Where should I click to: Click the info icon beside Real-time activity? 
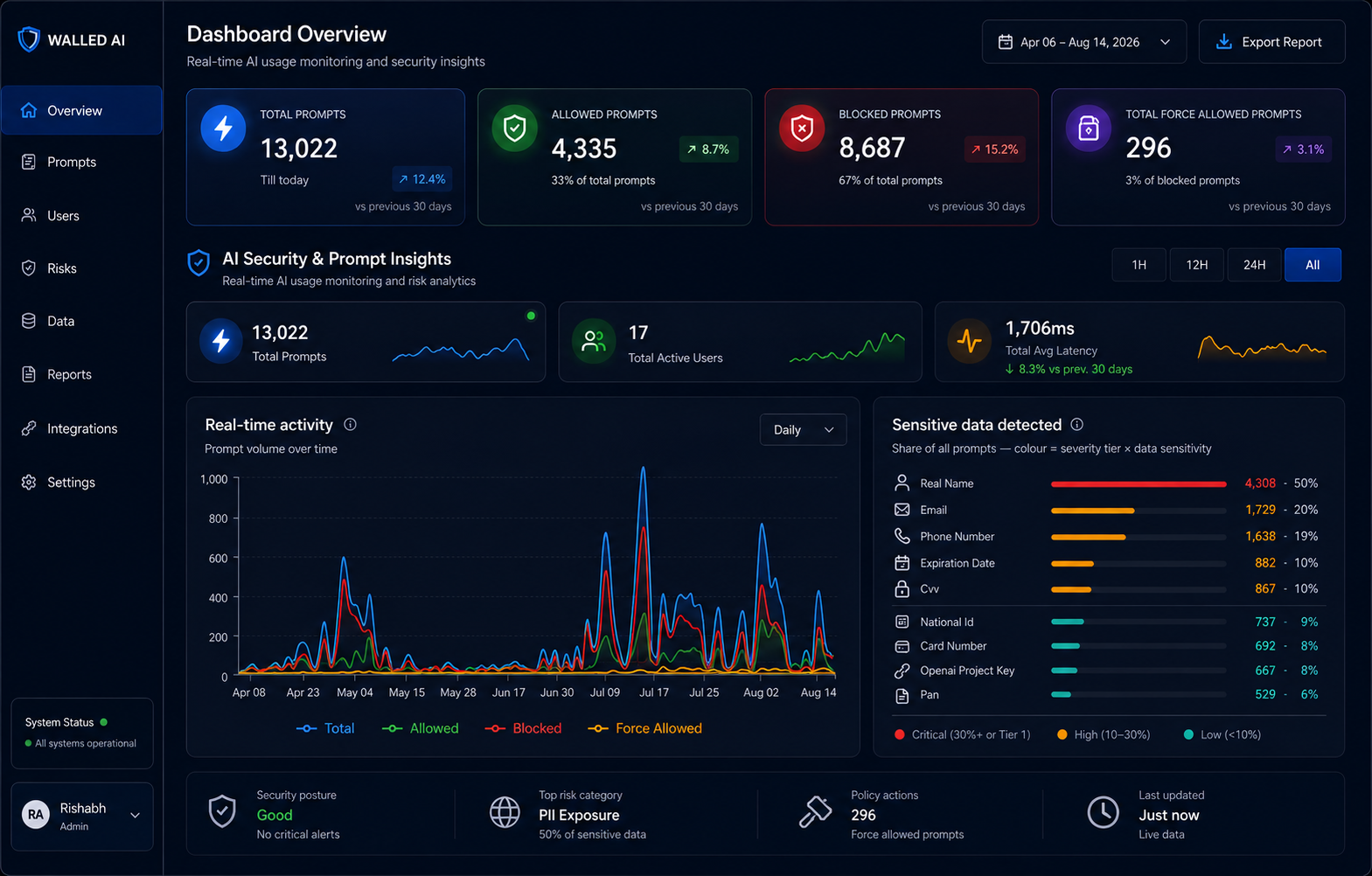[350, 424]
